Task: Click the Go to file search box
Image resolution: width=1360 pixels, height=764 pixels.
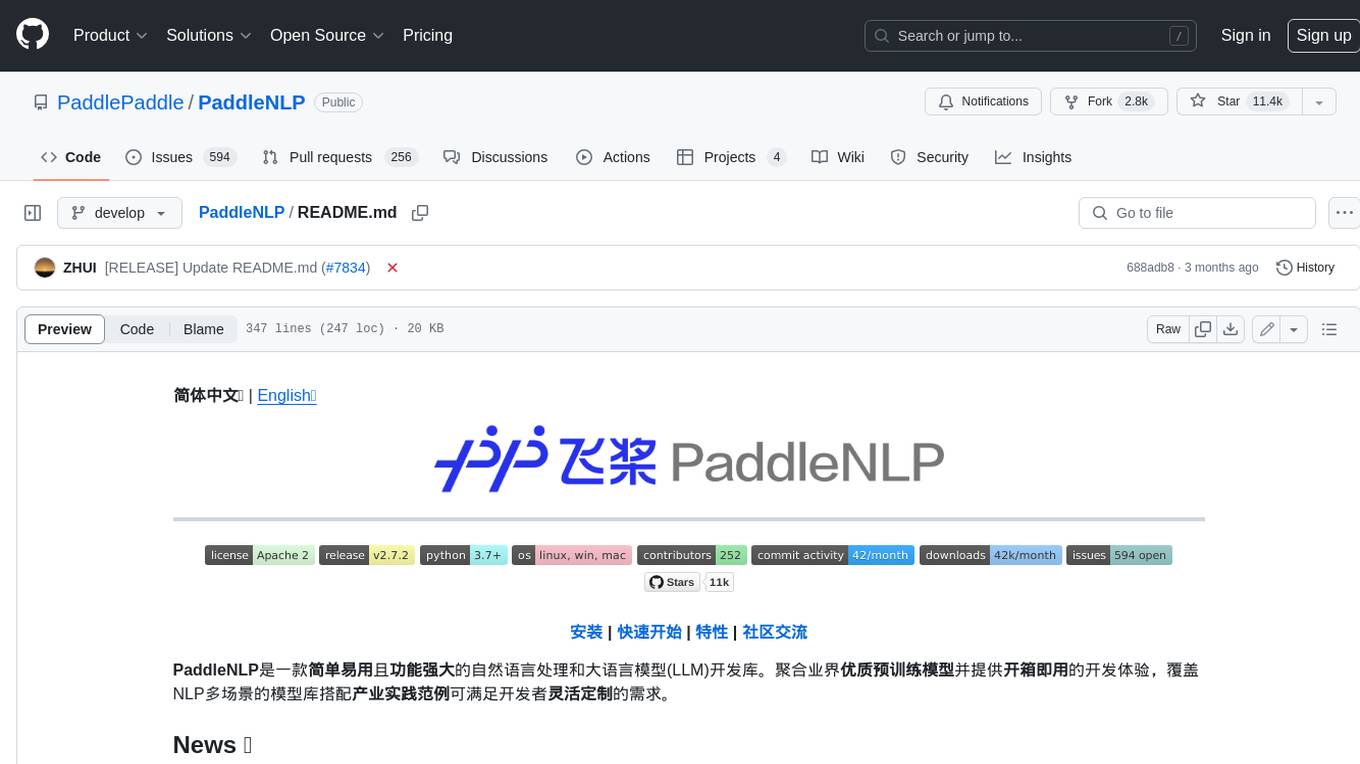Action: tap(1197, 213)
